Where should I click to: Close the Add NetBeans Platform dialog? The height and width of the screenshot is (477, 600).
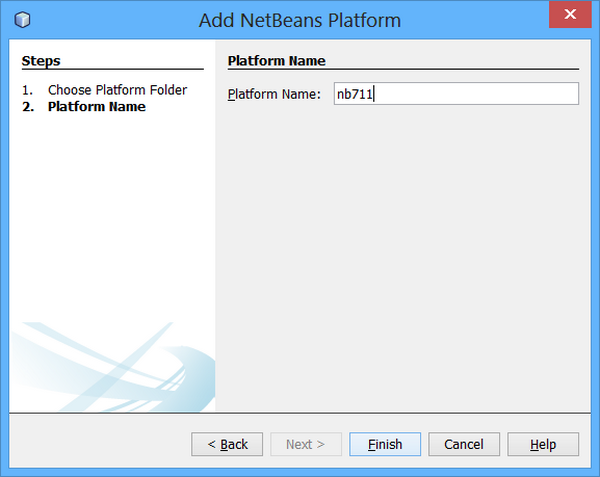point(570,14)
